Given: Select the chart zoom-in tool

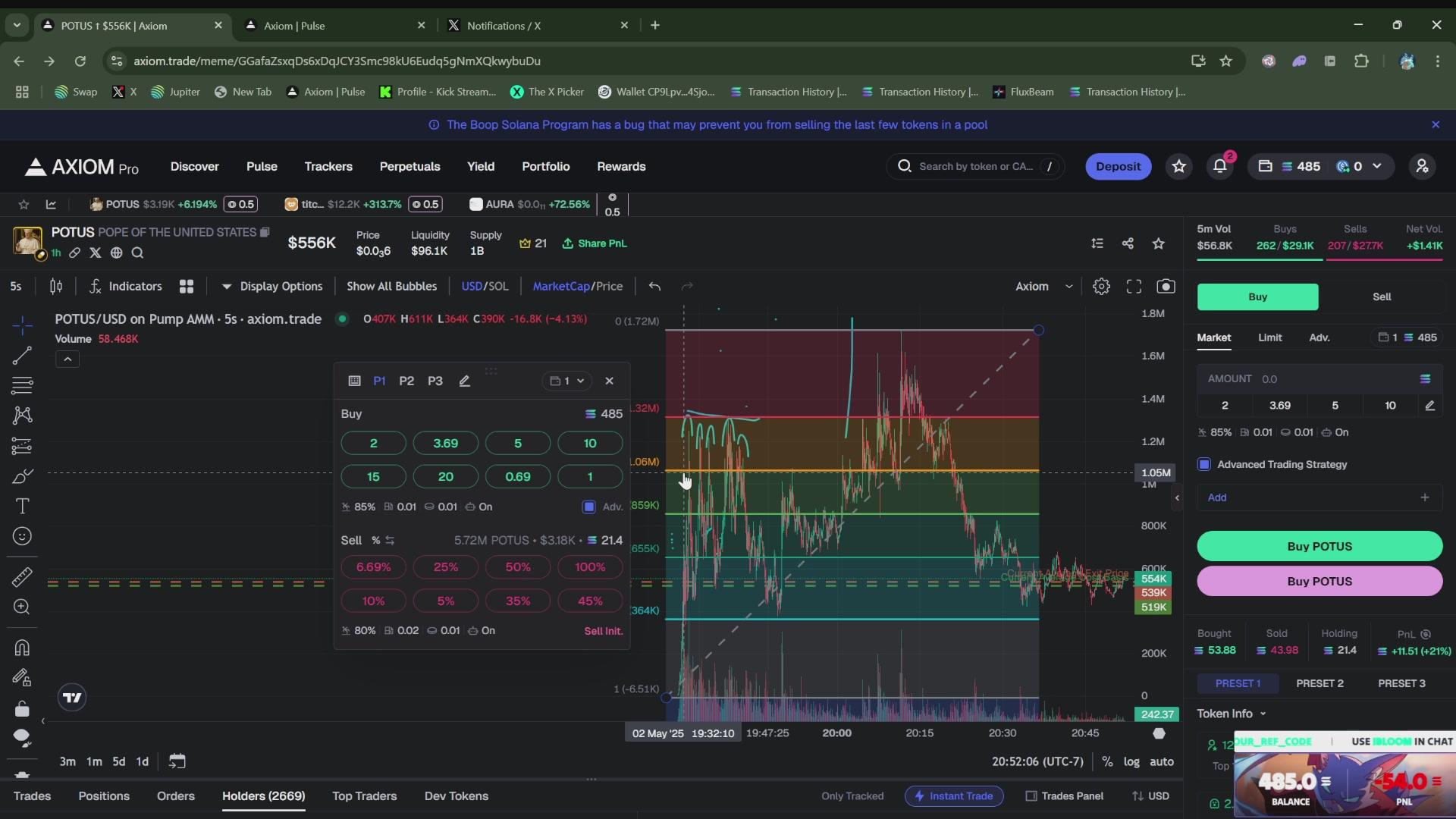Looking at the screenshot, I should 22,607.
